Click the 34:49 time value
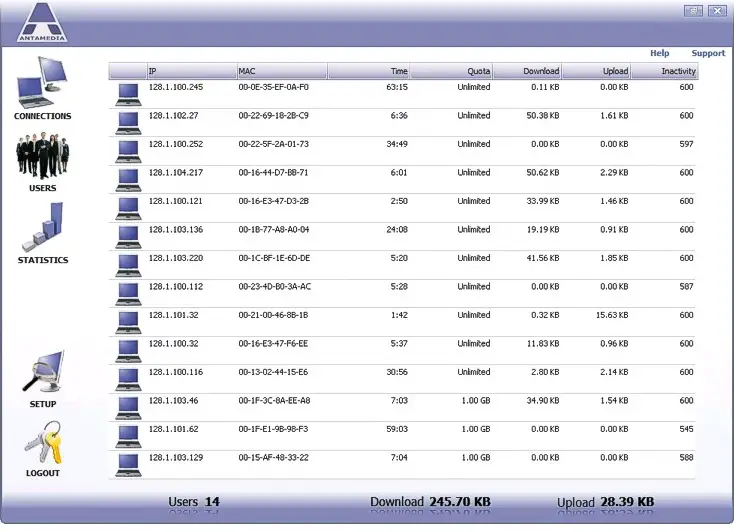Screen dimensions: 734x532 [x=397, y=144]
